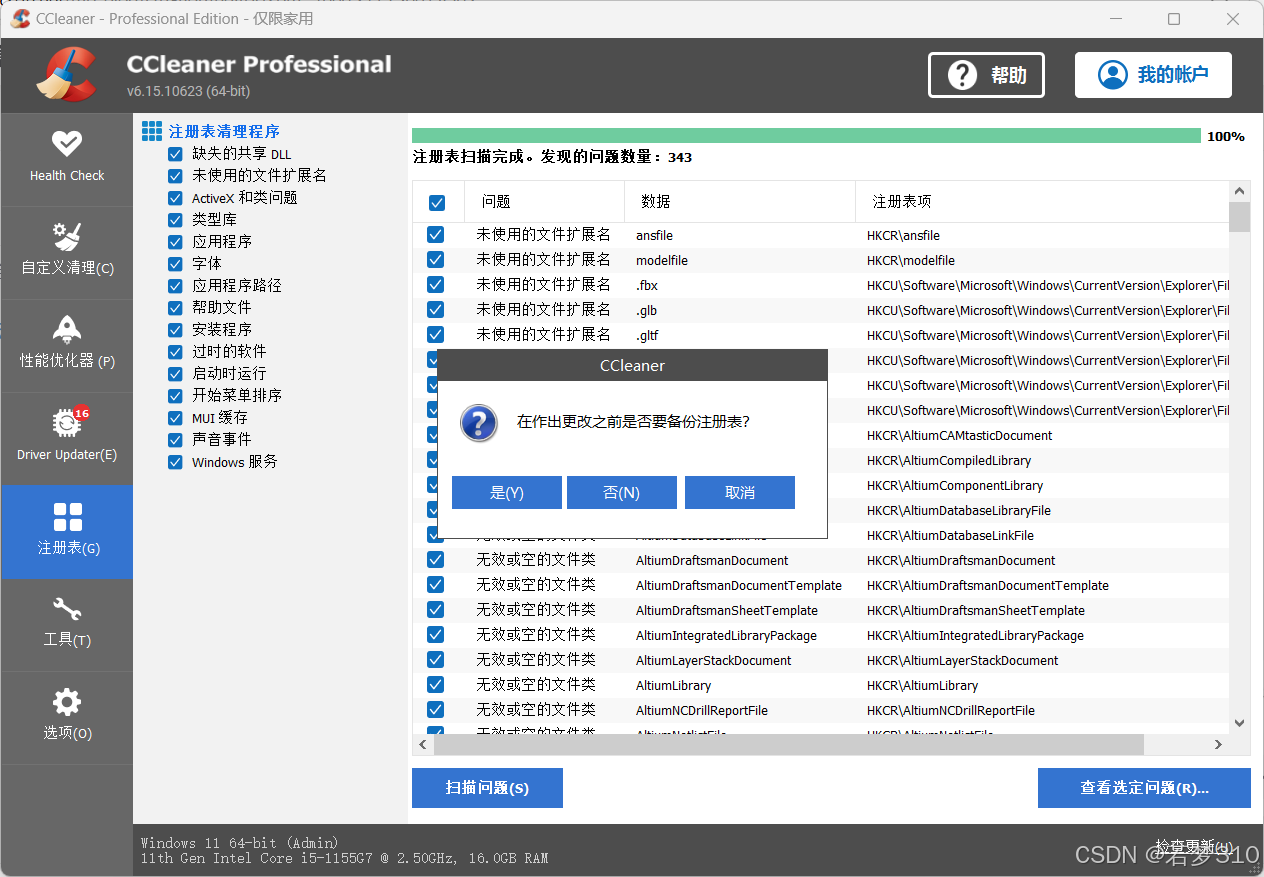Toggle 帮助文件 checkbox
The image size is (1264, 877).
pyautogui.click(x=175, y=308)
